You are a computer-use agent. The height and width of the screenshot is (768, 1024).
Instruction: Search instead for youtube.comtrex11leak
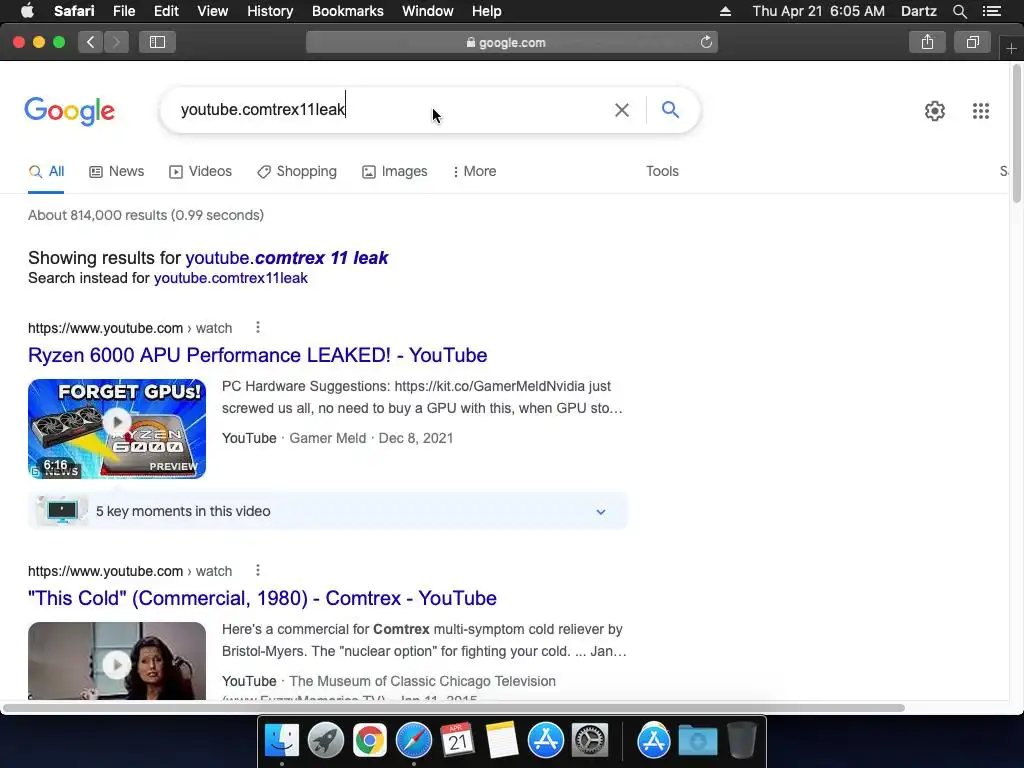[231, 278]
